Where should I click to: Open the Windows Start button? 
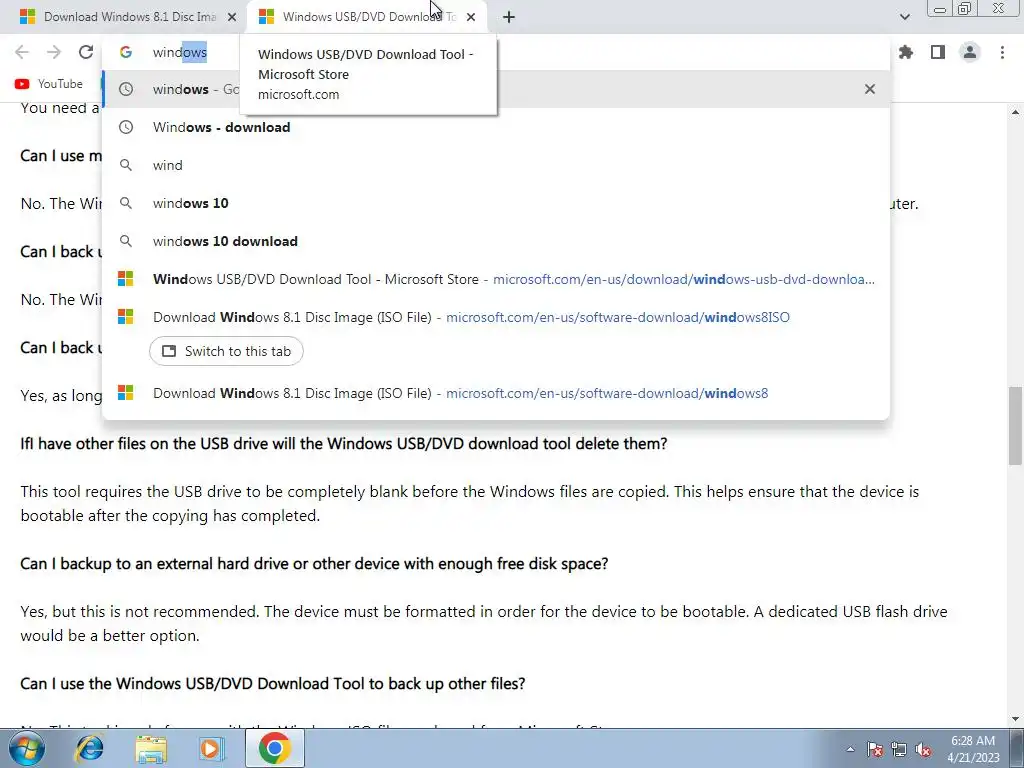pyautogui.click(x=26, y=748)
